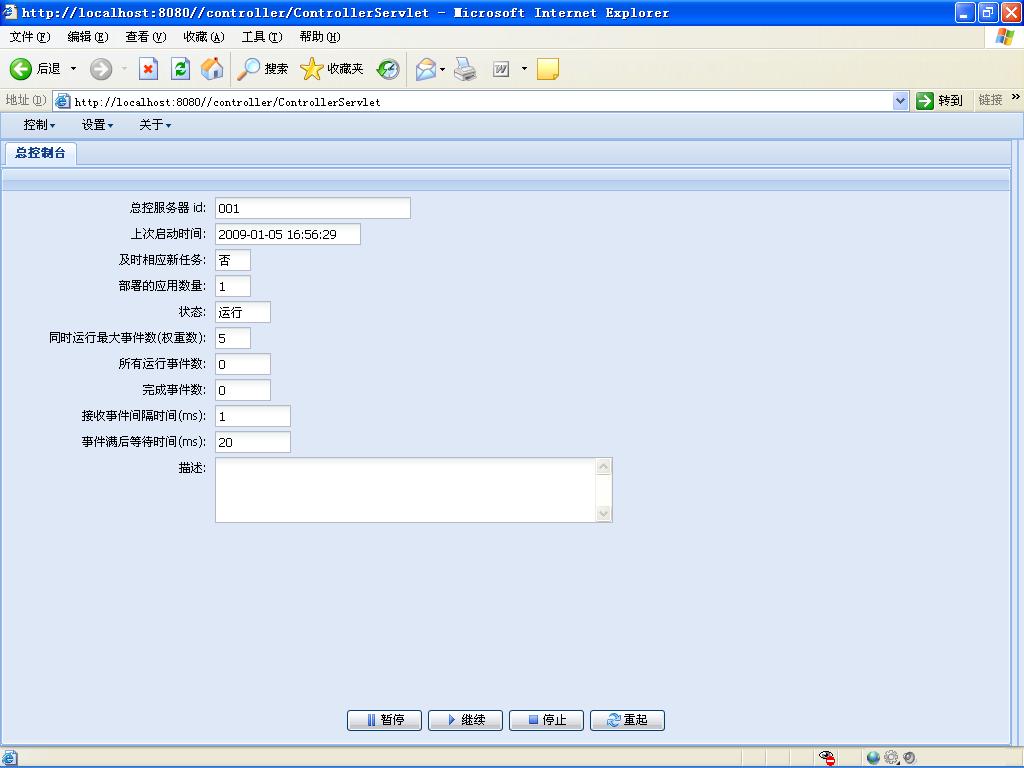1024x768 pixels.
Task: Open the 搜索 search pane
Action: click(x=262, y=69)
